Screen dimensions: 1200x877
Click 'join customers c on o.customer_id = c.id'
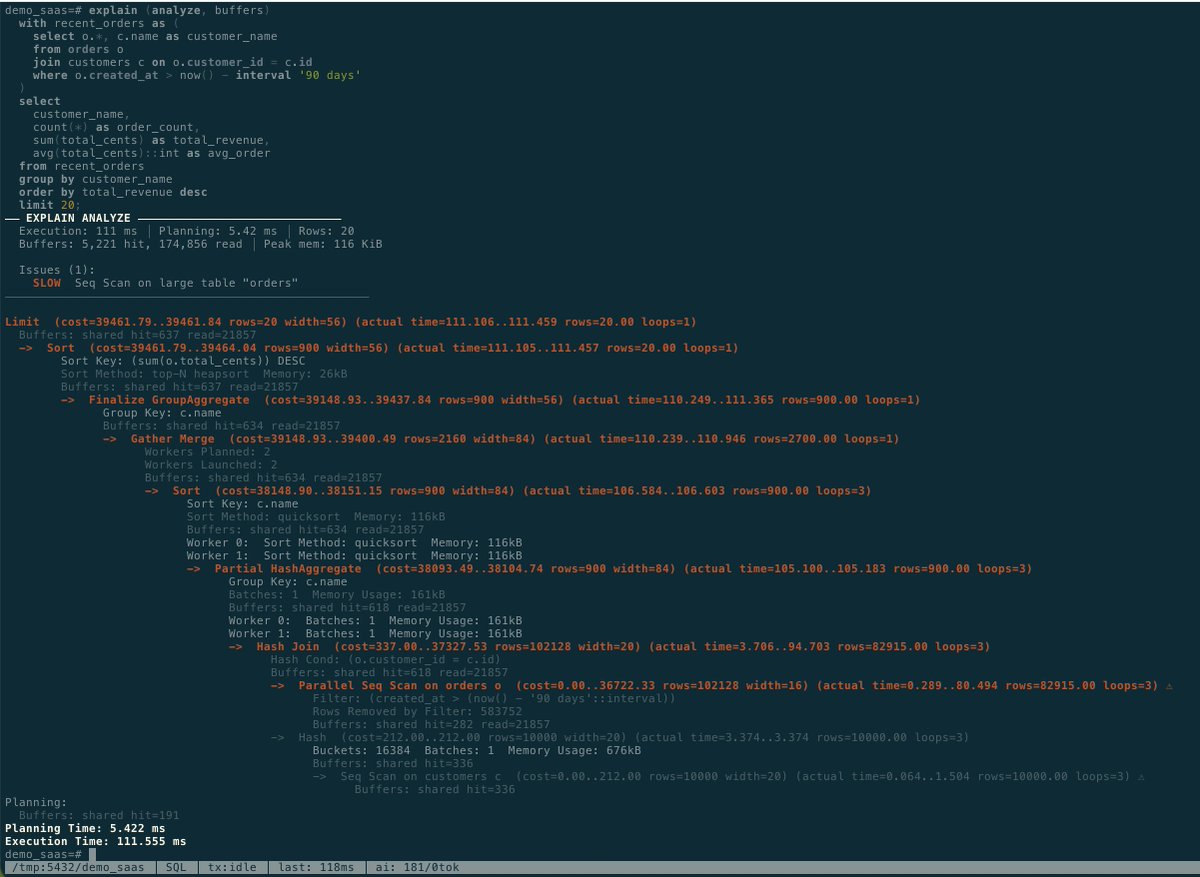point(172,62)
